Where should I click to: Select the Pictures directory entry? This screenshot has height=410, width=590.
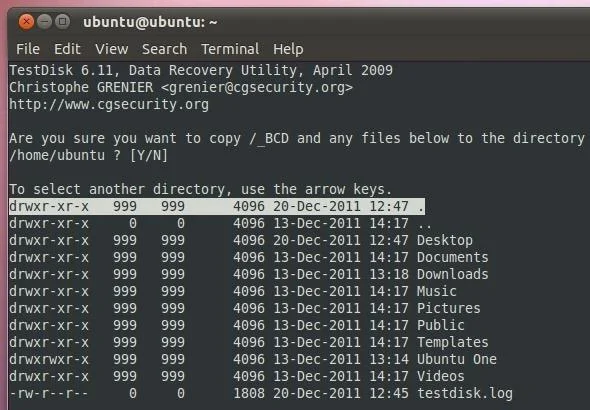pyautogui.click(x=245, y=308)
